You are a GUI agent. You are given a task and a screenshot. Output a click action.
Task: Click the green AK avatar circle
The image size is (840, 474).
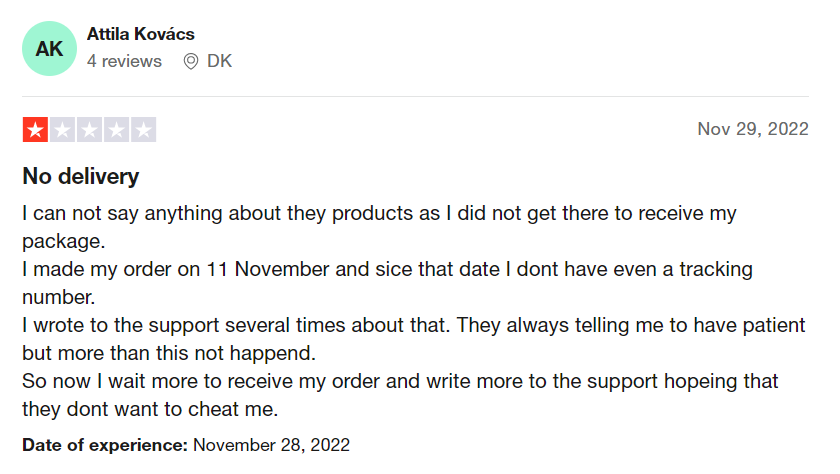[49, 49]
